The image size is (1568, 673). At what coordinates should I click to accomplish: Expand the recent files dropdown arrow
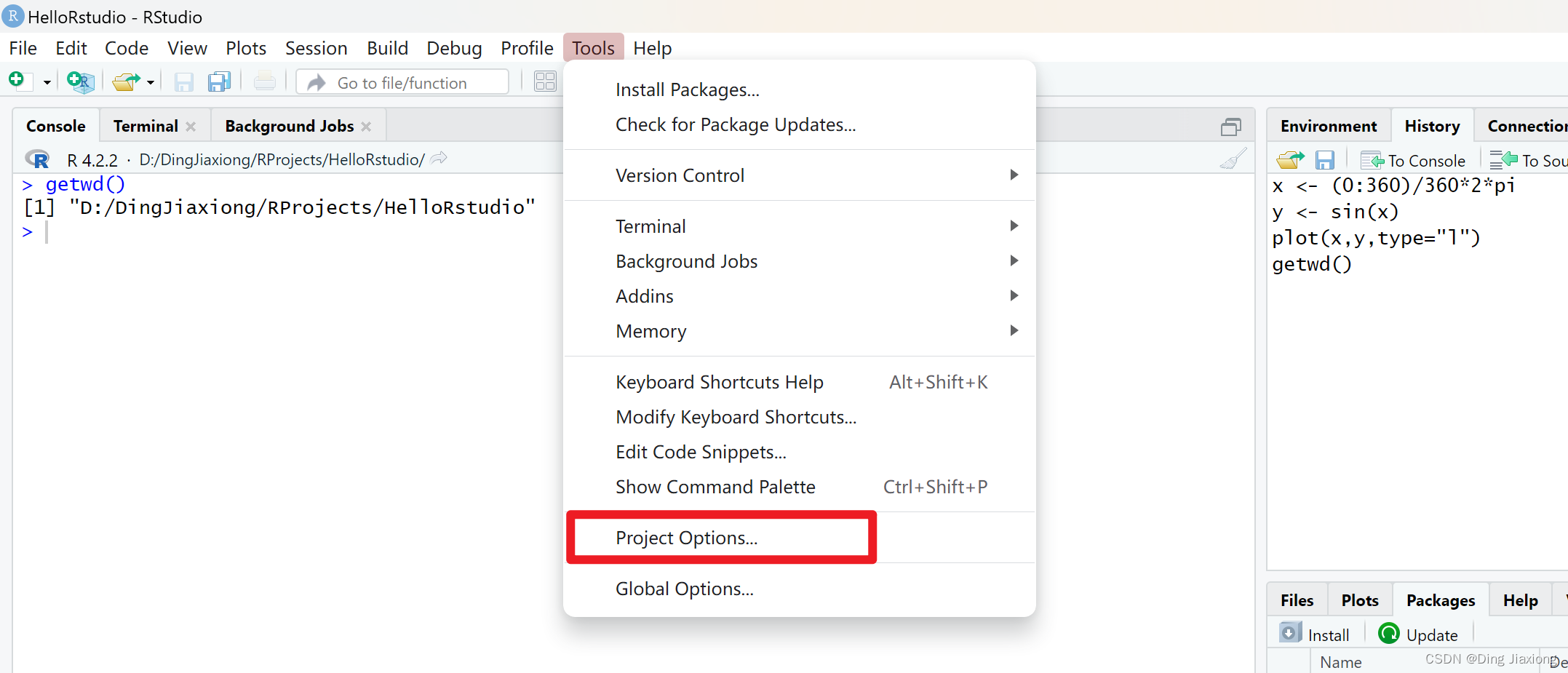pyautogui.click(x=151, y=82)
